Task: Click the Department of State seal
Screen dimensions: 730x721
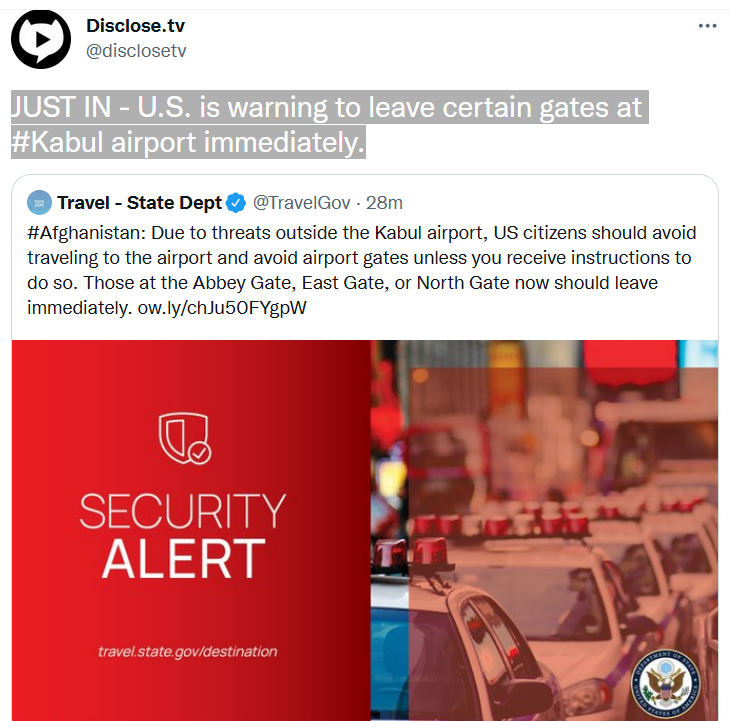Action: (666, 683)
